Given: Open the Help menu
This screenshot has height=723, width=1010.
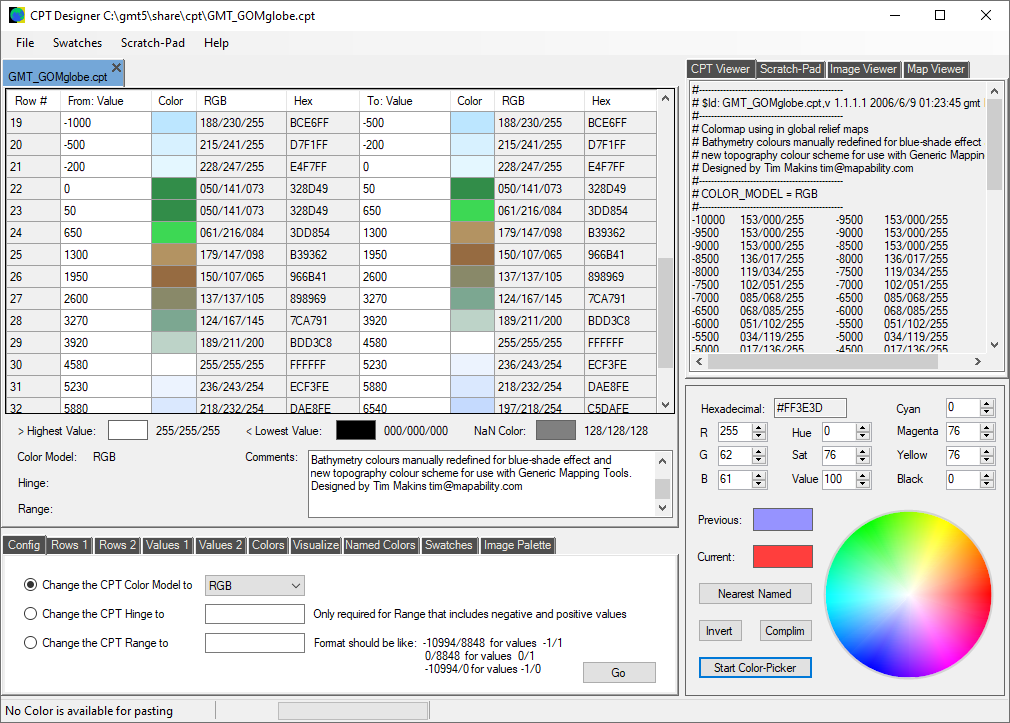Looking at the screenshot, I should point(216,43).
